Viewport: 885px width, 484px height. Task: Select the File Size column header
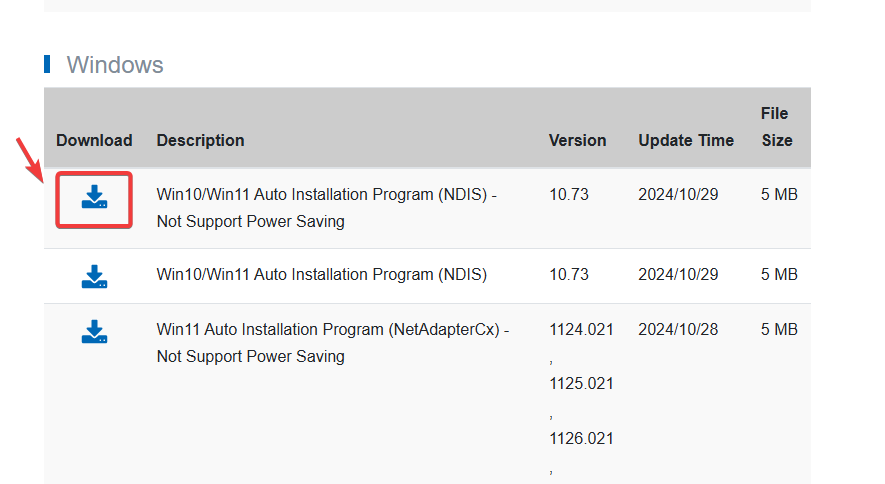click(x=776, y=127)
